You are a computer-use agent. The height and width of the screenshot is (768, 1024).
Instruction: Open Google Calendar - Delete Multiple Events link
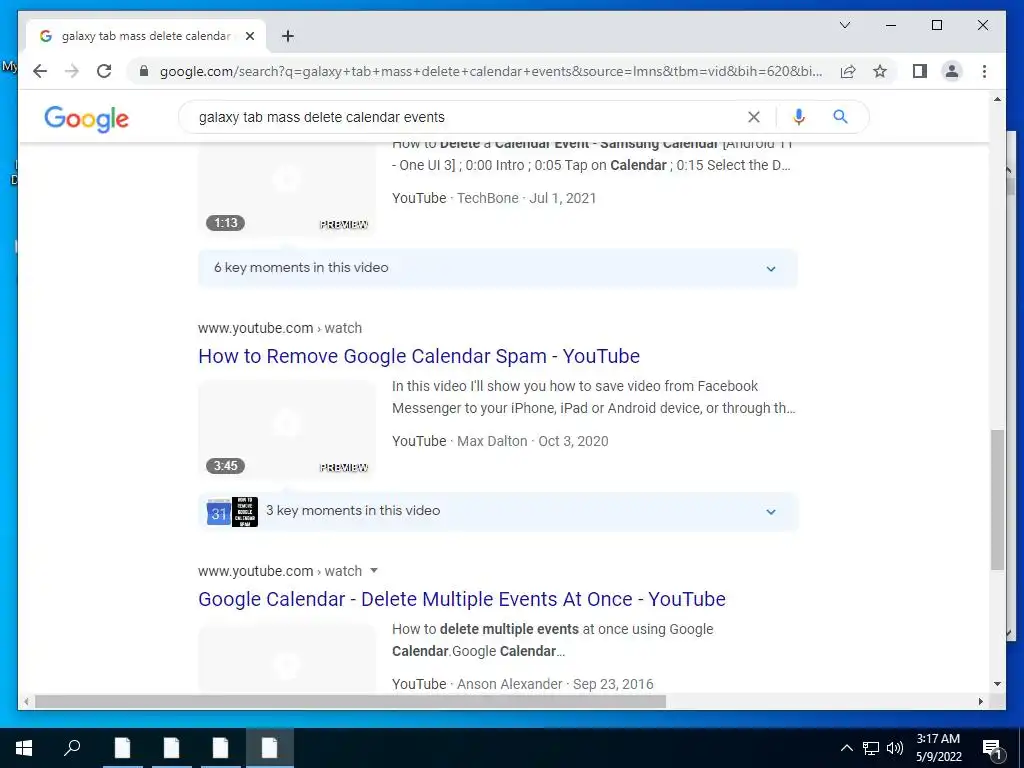click(x=462, y=599)
